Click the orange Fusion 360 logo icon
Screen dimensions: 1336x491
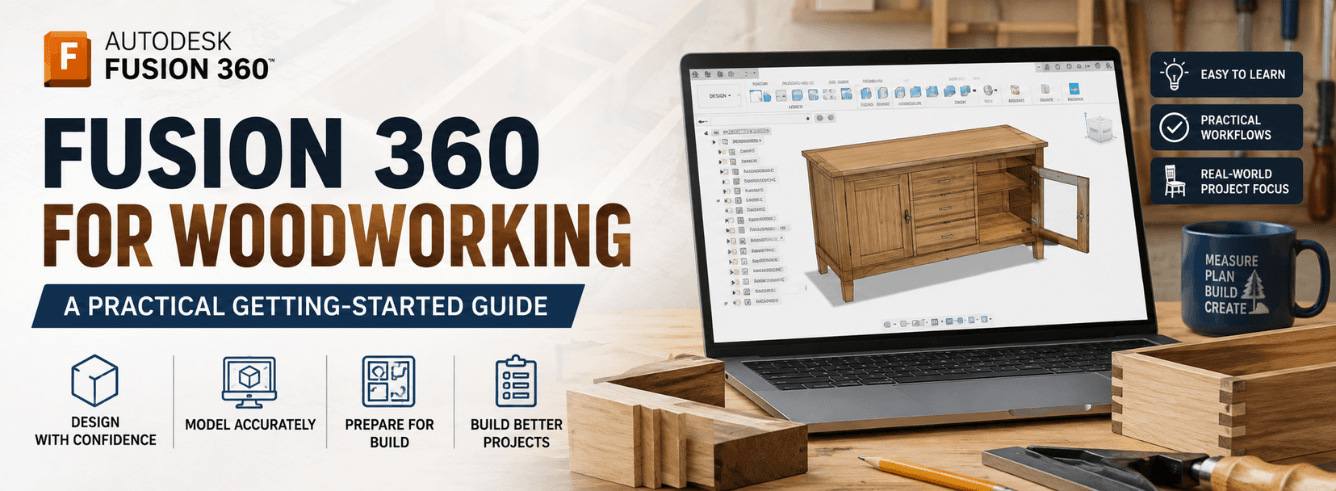67,58
